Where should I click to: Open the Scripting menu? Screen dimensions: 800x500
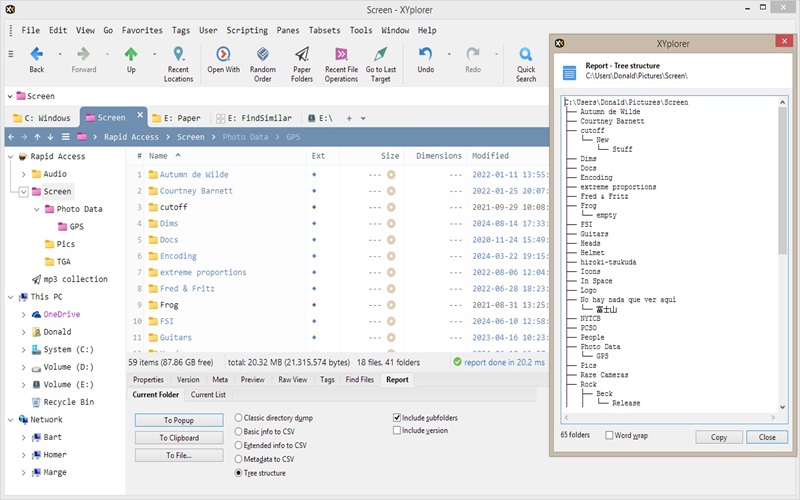tap(247, 30)
